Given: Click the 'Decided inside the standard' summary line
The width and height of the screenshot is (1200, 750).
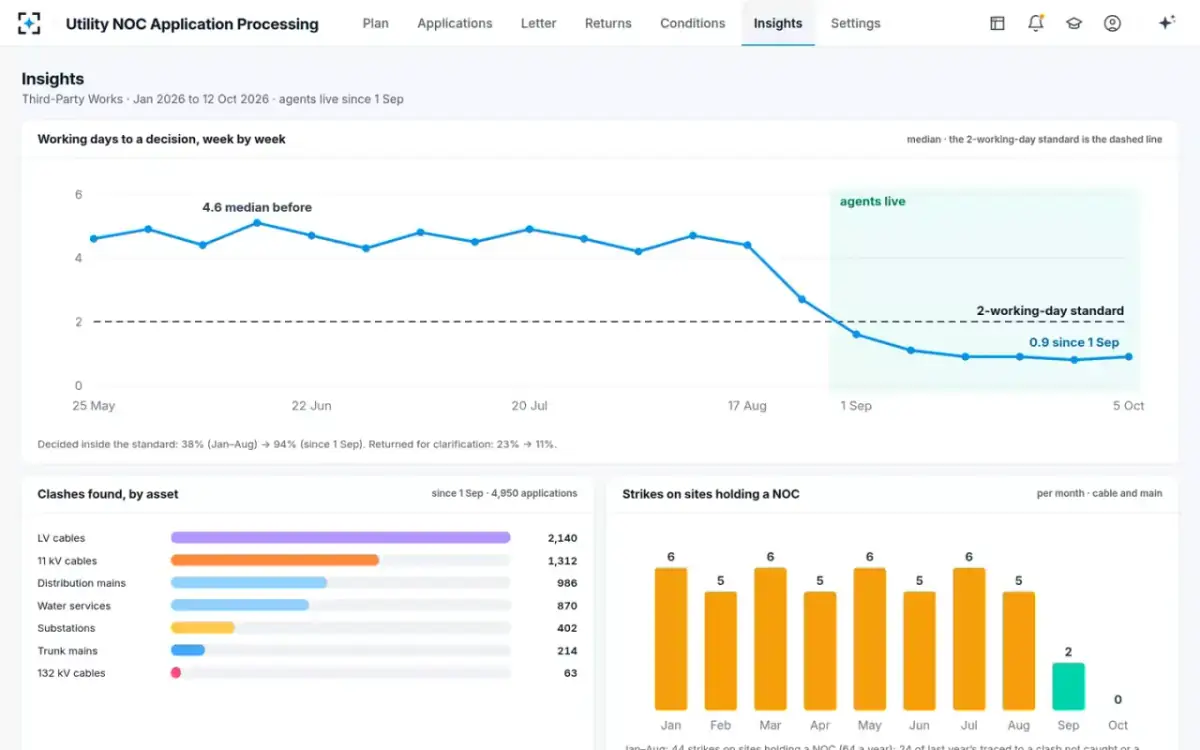Looking at the screenshot, I should [x=297, y=444].
